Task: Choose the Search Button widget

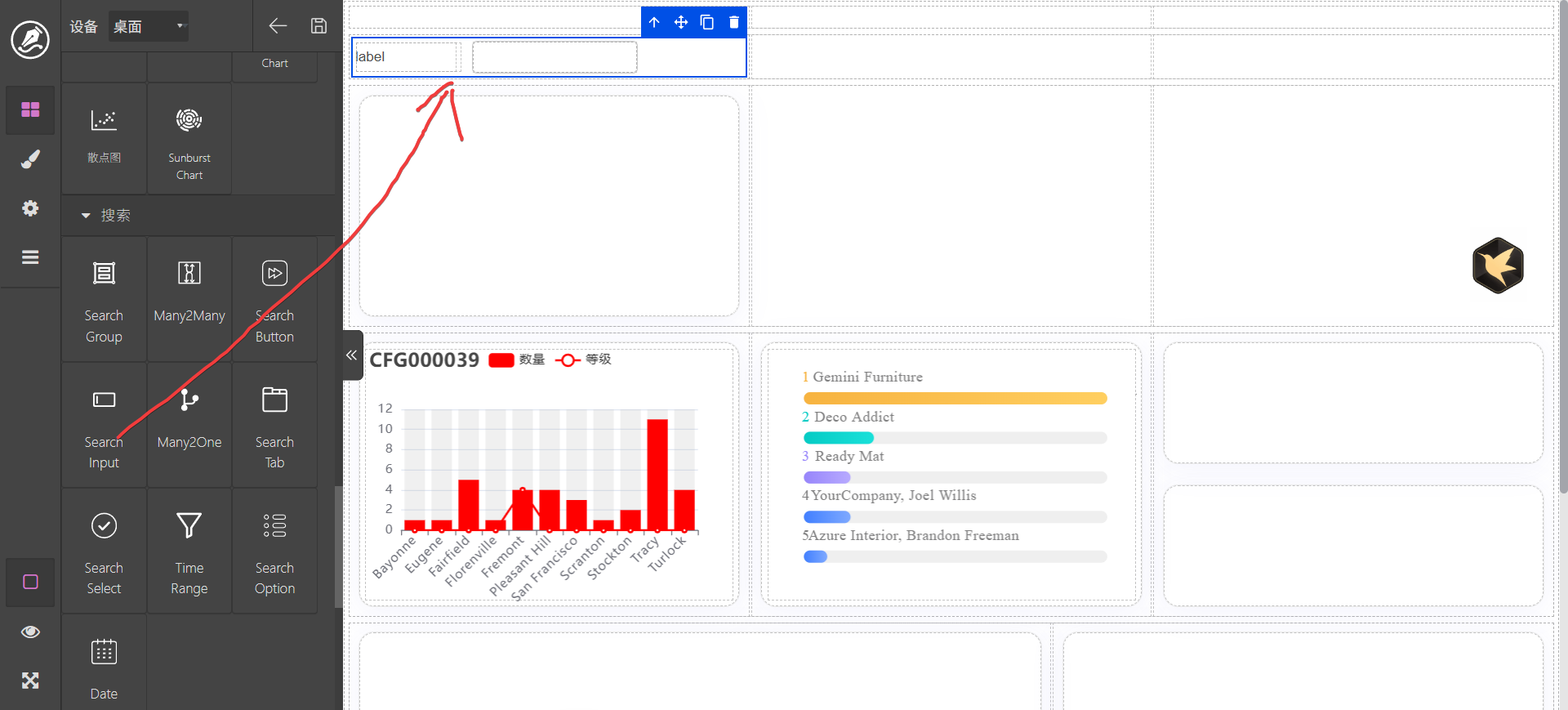Action: coord(274,300)
